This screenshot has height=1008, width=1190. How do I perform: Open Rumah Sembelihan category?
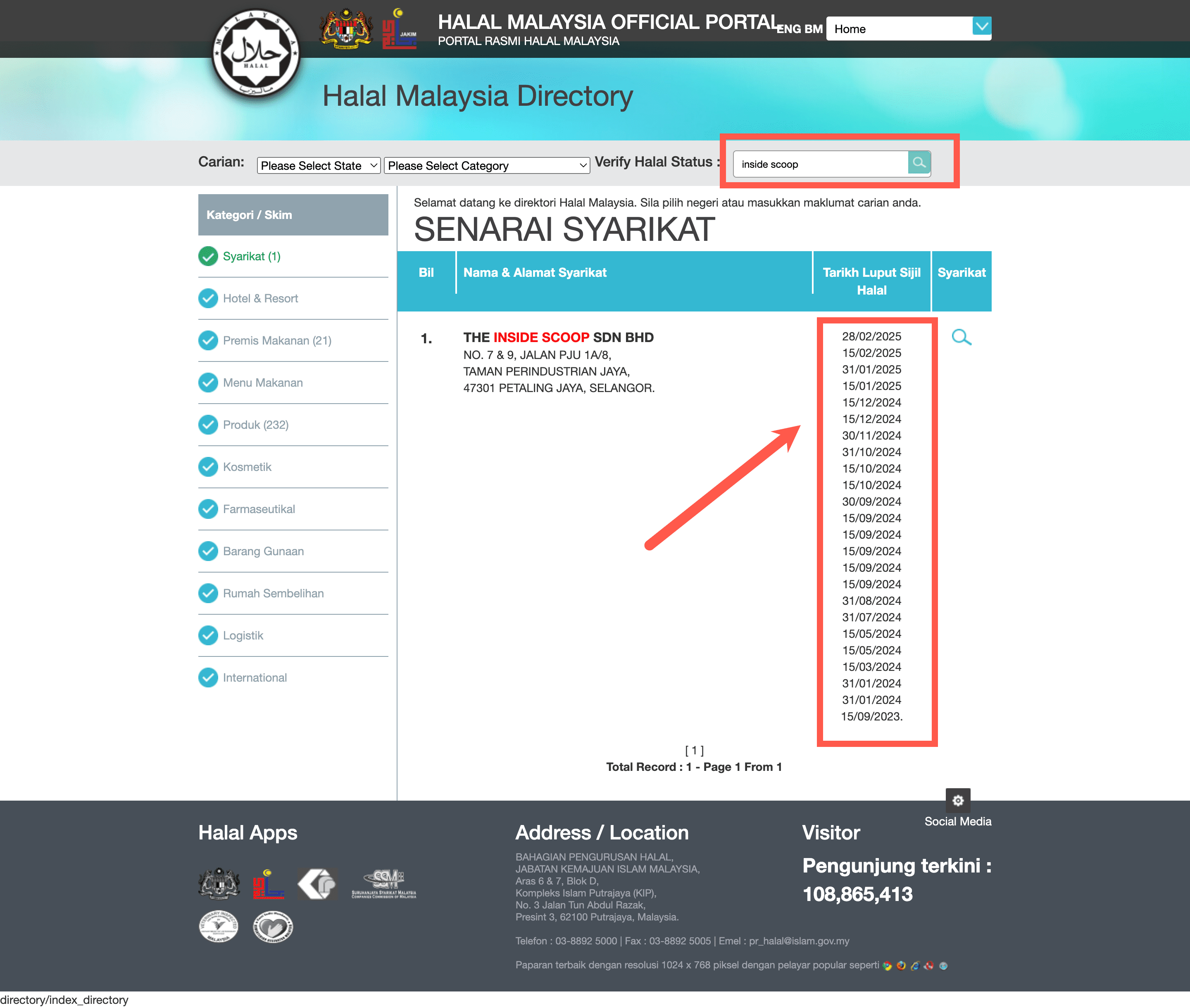pyautogui.click(x=273, y=593)
